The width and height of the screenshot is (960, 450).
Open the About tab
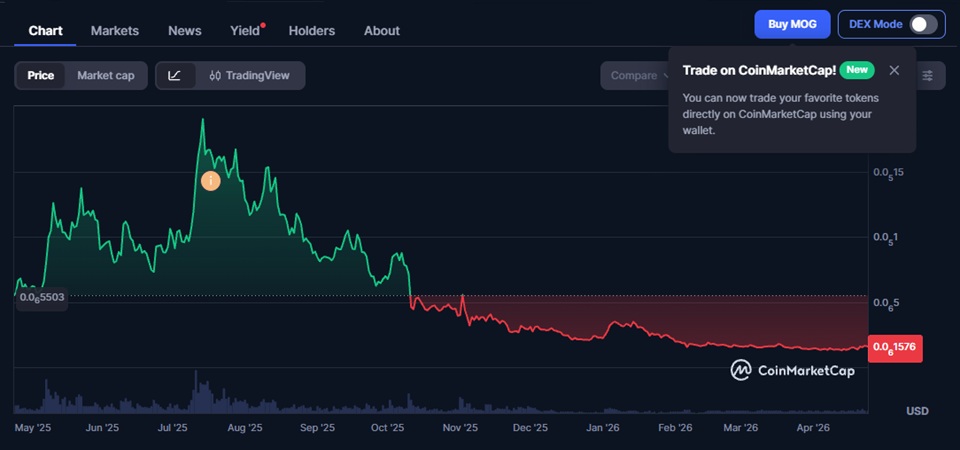(x=381, y=31)
